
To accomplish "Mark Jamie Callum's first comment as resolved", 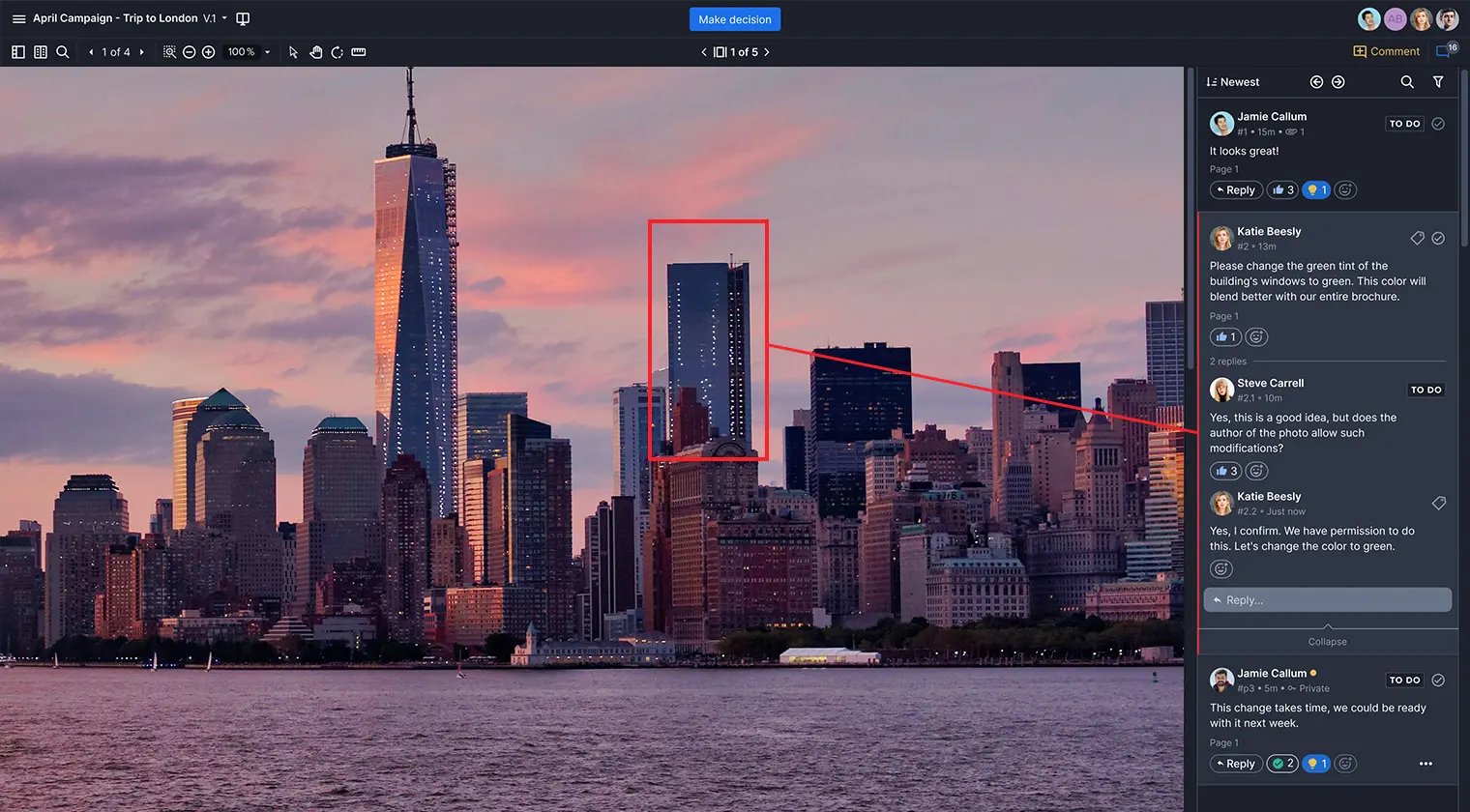I will click(x=1438, y=124).
